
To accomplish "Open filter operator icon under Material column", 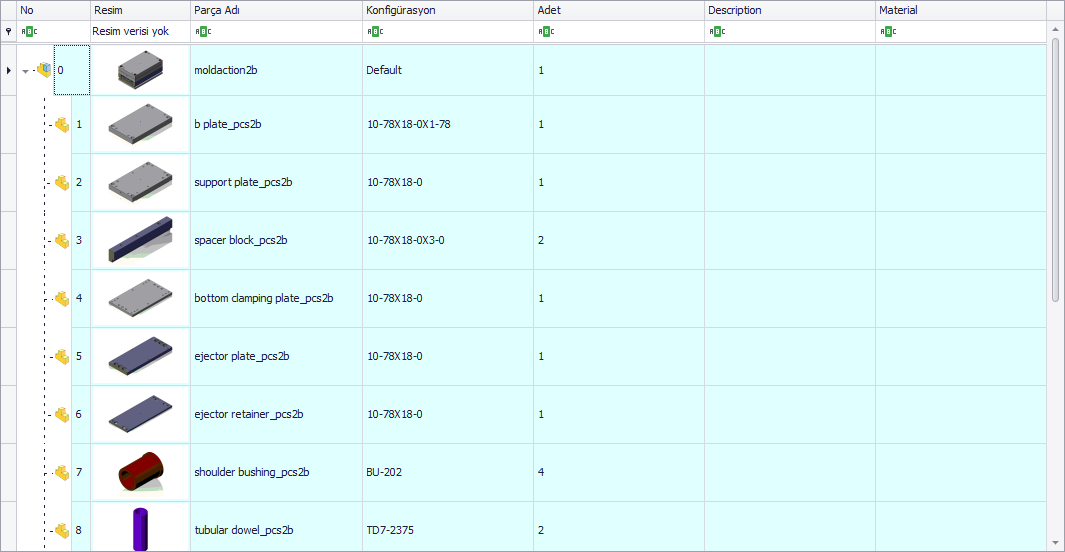I will point(888,31).
